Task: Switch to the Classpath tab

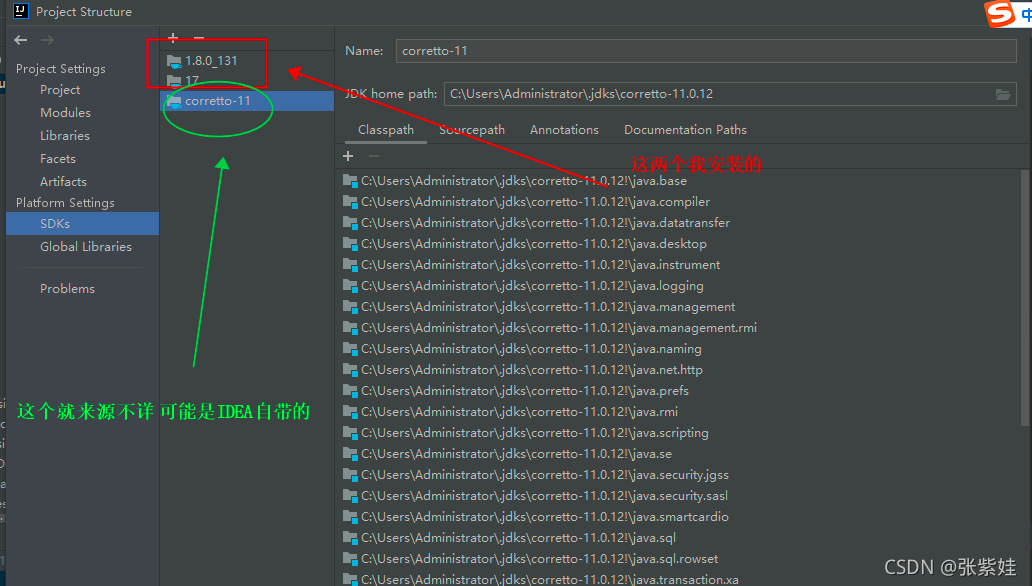Action: 386,130
